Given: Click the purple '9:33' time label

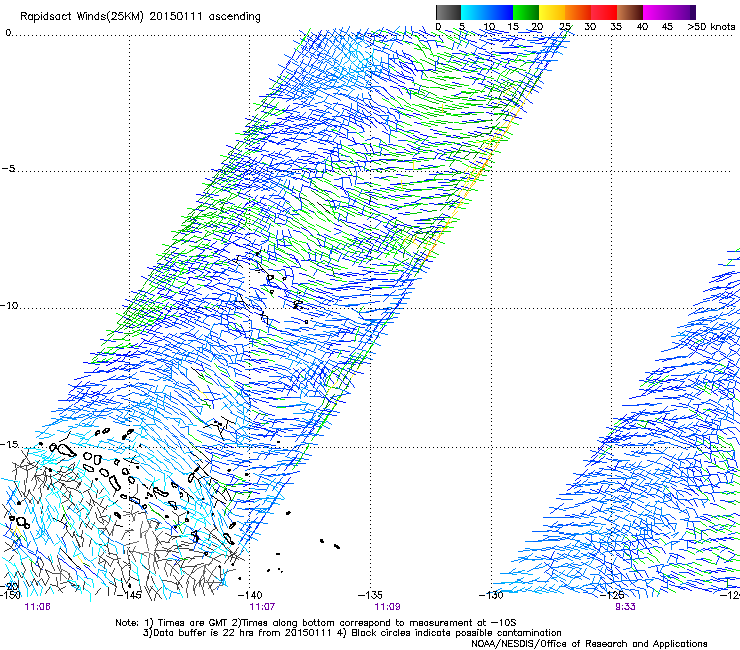Looking at the screenshot, I should (625, 607).
